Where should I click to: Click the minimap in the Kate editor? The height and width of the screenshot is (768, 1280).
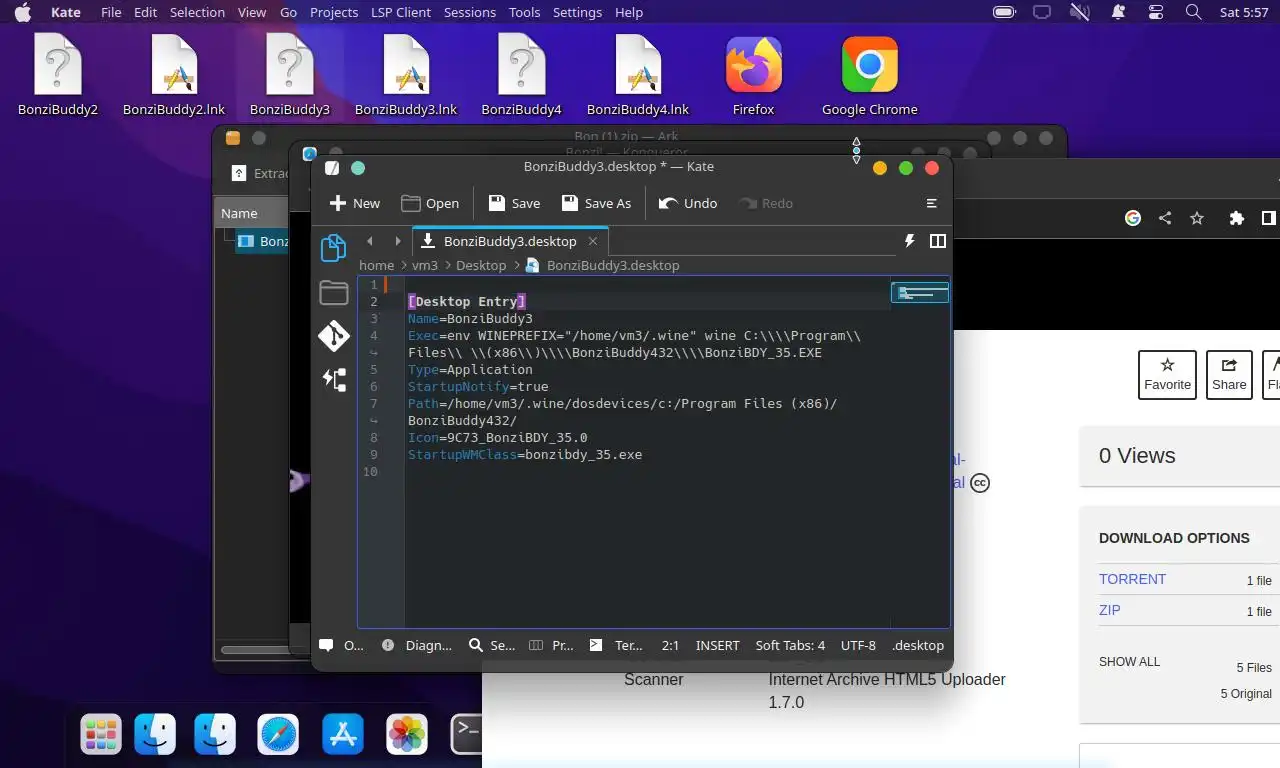pyautogui.click(x=920, y=292)
